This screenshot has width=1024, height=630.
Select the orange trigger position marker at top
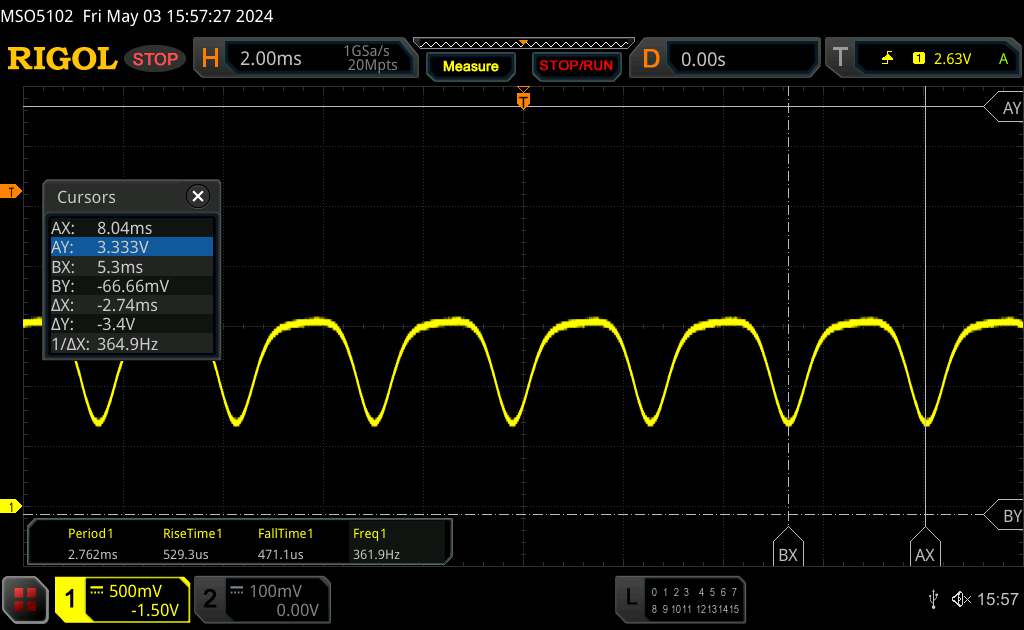pyautogui.click(x=522, y=99)
